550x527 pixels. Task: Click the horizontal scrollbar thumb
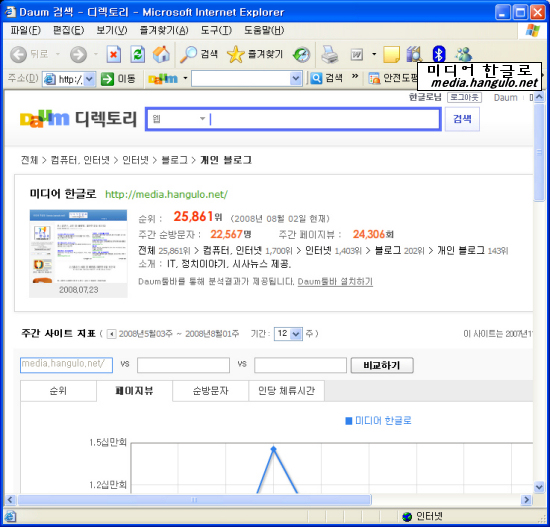(194, 500)
